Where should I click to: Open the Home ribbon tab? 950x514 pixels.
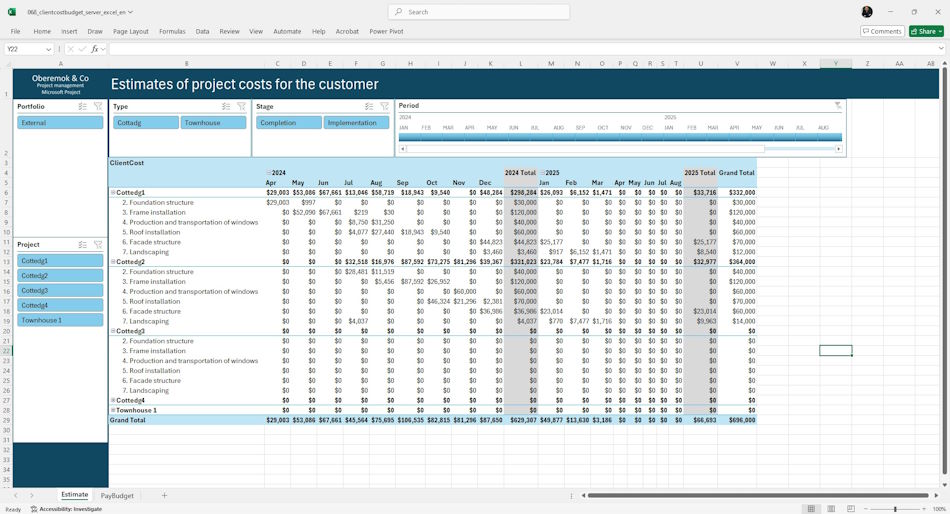pos(42,32)
